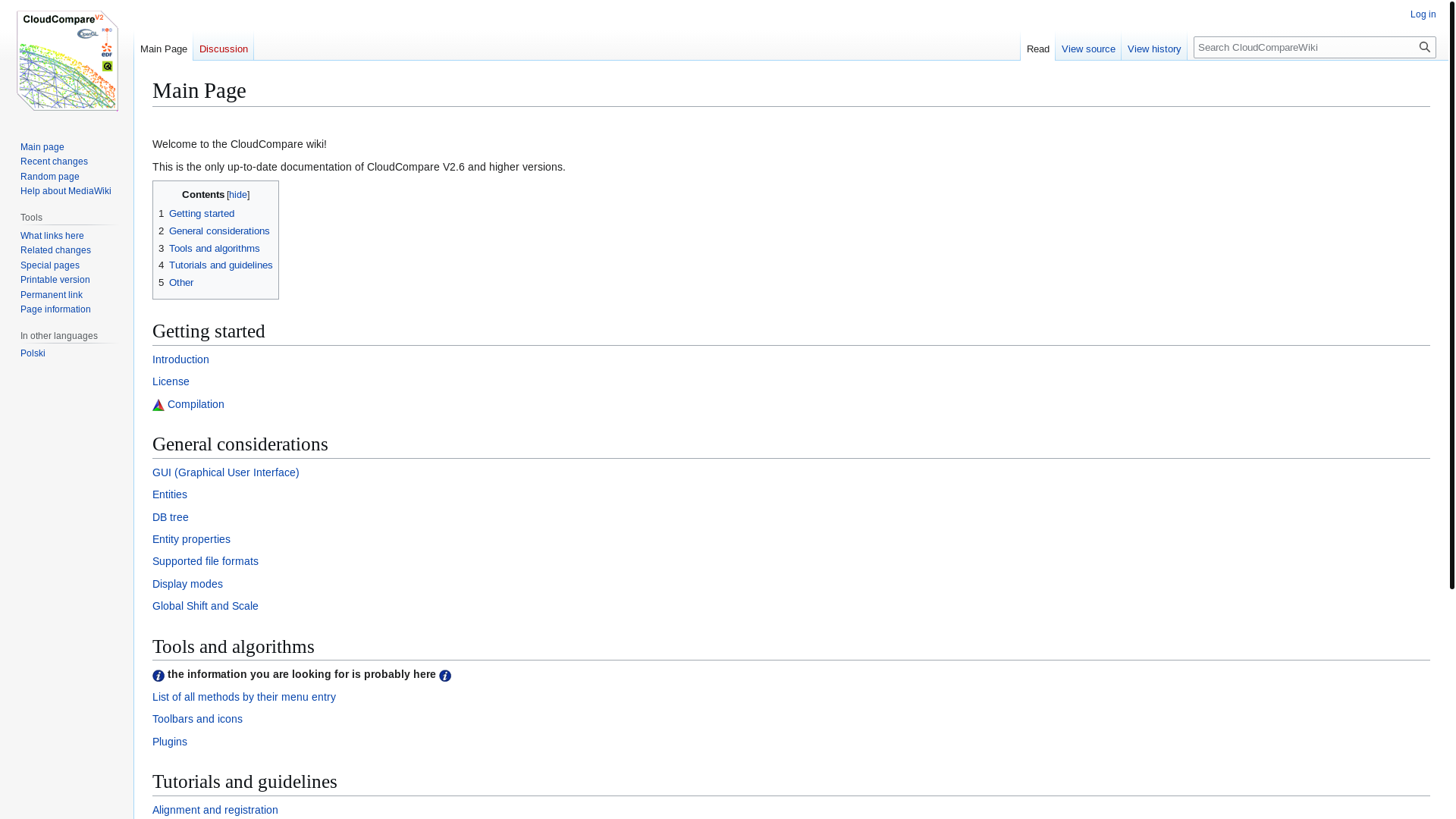Open Display modes page
The height and width of the screenshot is (819, 1456).
point(187,584)
